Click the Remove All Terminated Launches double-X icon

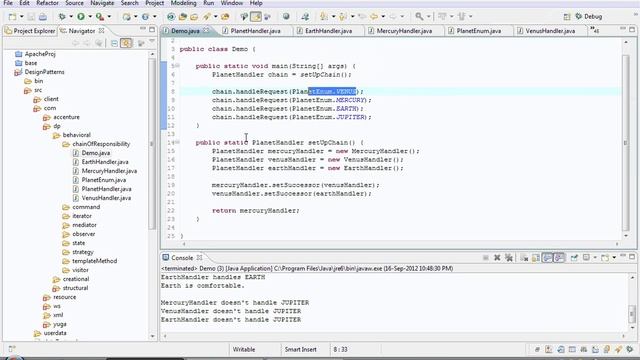point(509,258)
